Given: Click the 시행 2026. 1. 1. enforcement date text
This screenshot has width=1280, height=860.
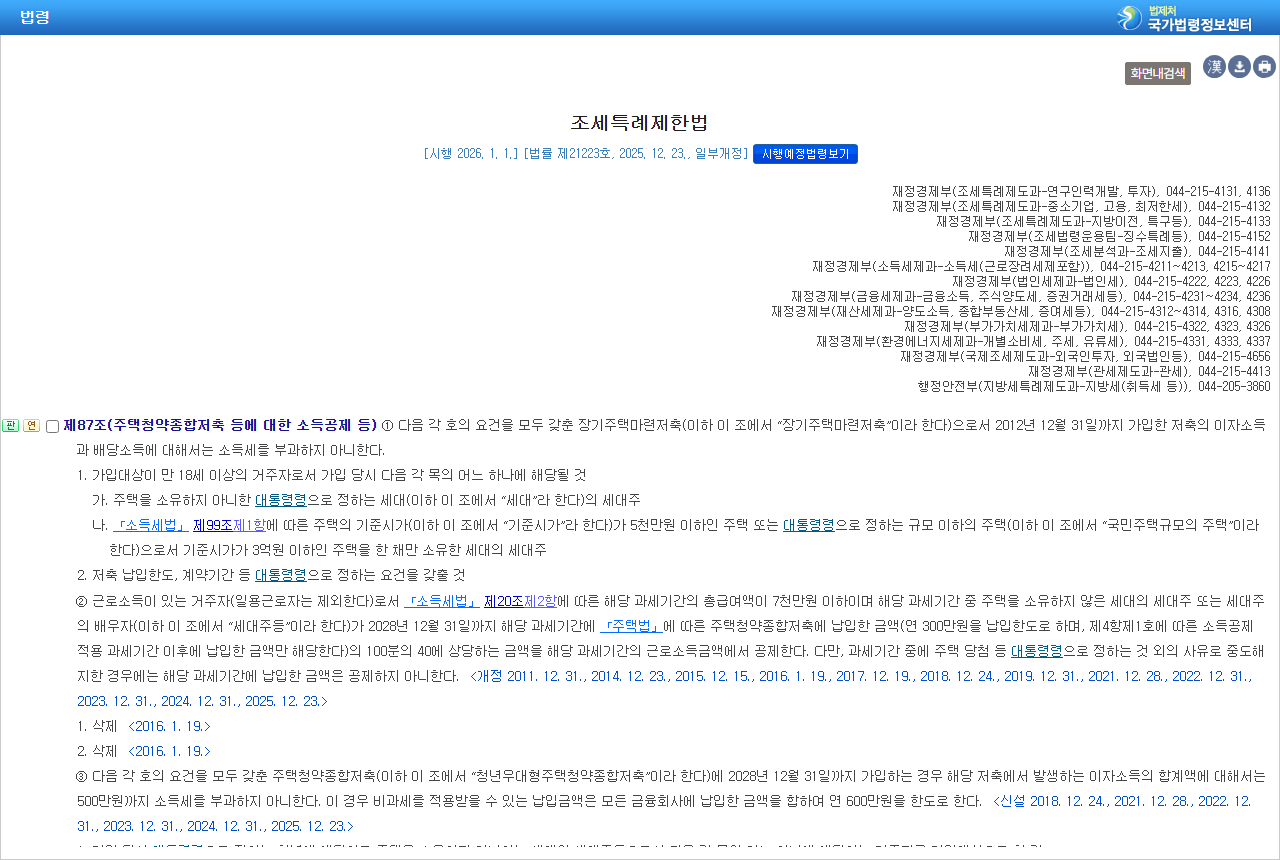Looking at the screenshot, I should (x=471, y=154).
